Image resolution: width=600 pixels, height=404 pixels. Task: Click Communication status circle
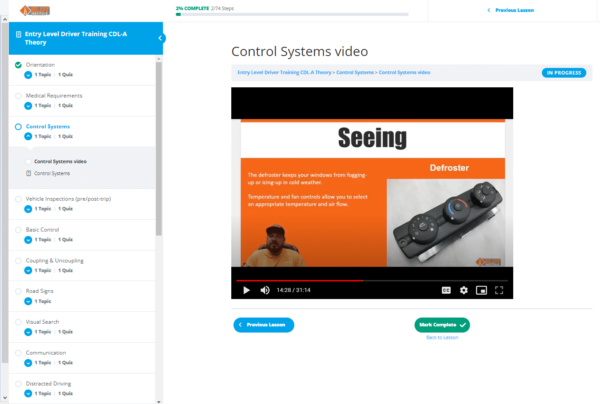point(18,353)
